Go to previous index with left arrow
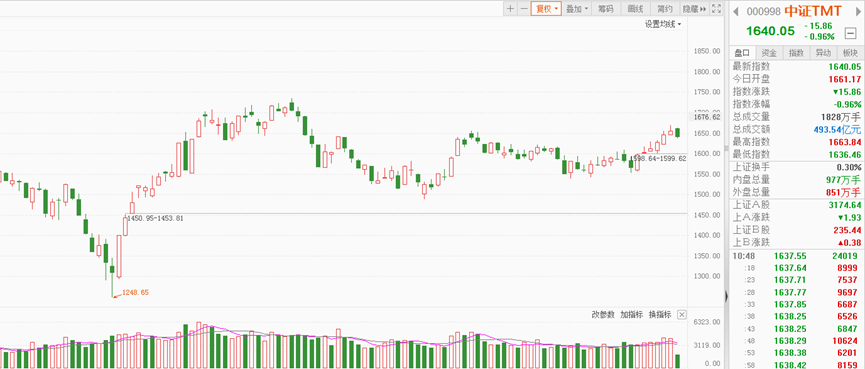The image size is (865, 369). (x=737, y=11)
